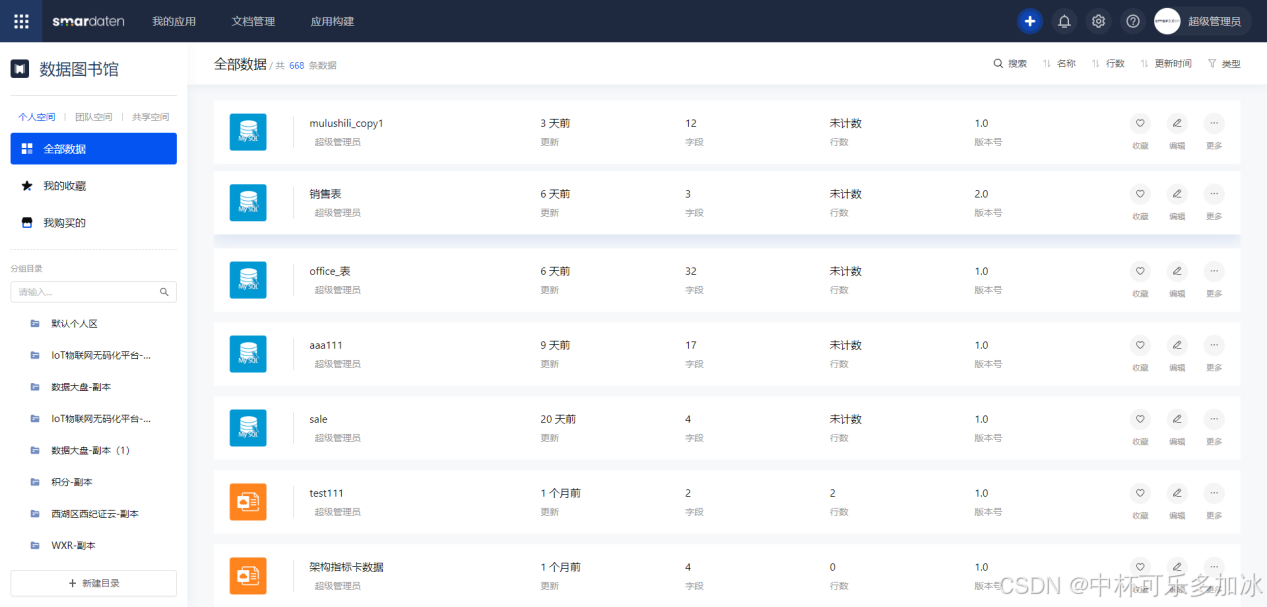Open dataset name mulushili_copy1

click(346, 124)
